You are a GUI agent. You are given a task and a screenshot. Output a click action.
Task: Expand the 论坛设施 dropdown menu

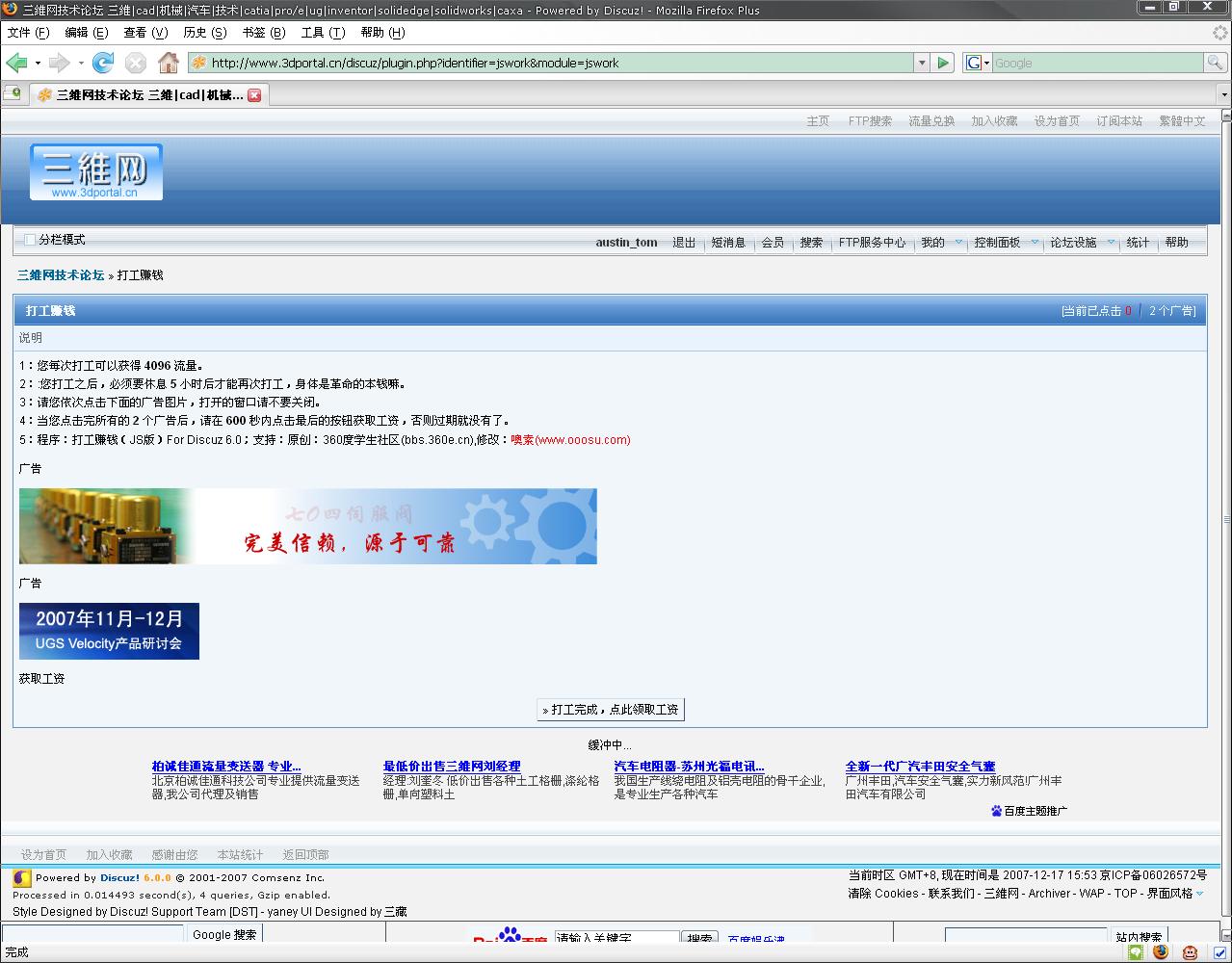(1111, 243)
